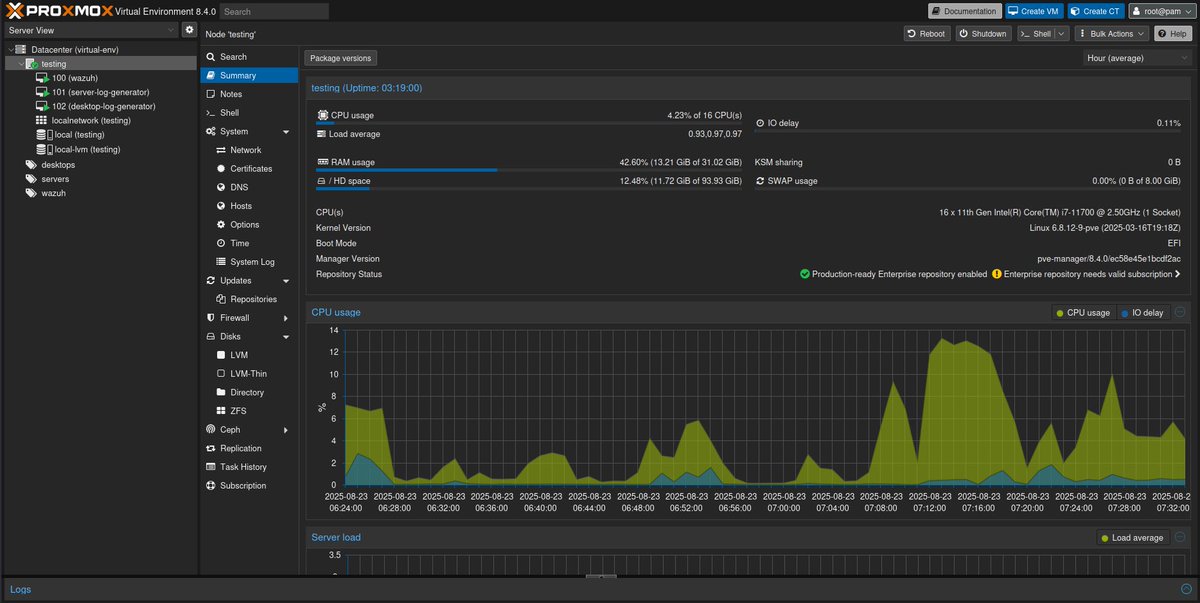1200x603 pixels.
Task: Click the Create CT button
Action: (x=1095, y=11)
